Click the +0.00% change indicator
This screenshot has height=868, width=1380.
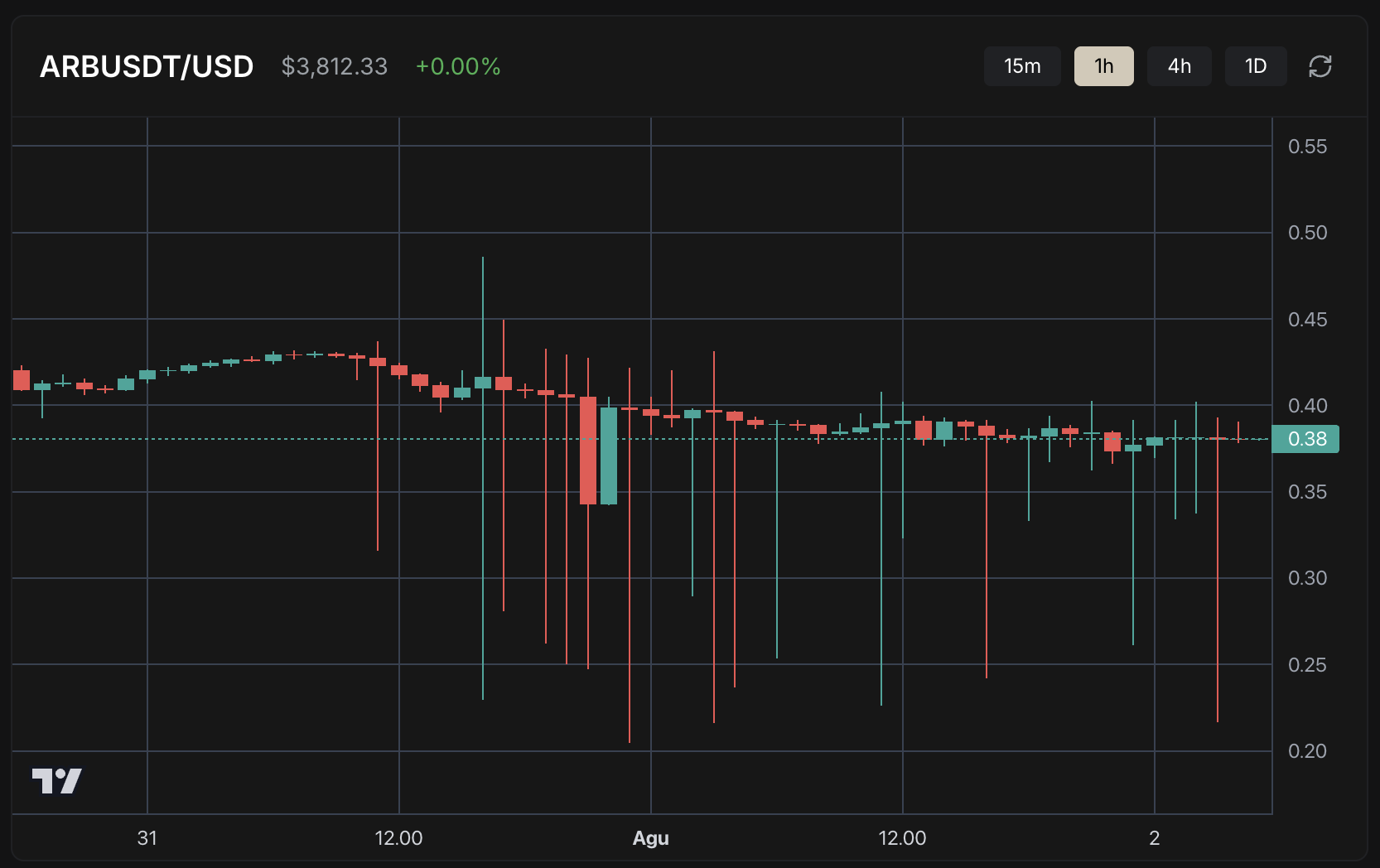coord(458,66)
